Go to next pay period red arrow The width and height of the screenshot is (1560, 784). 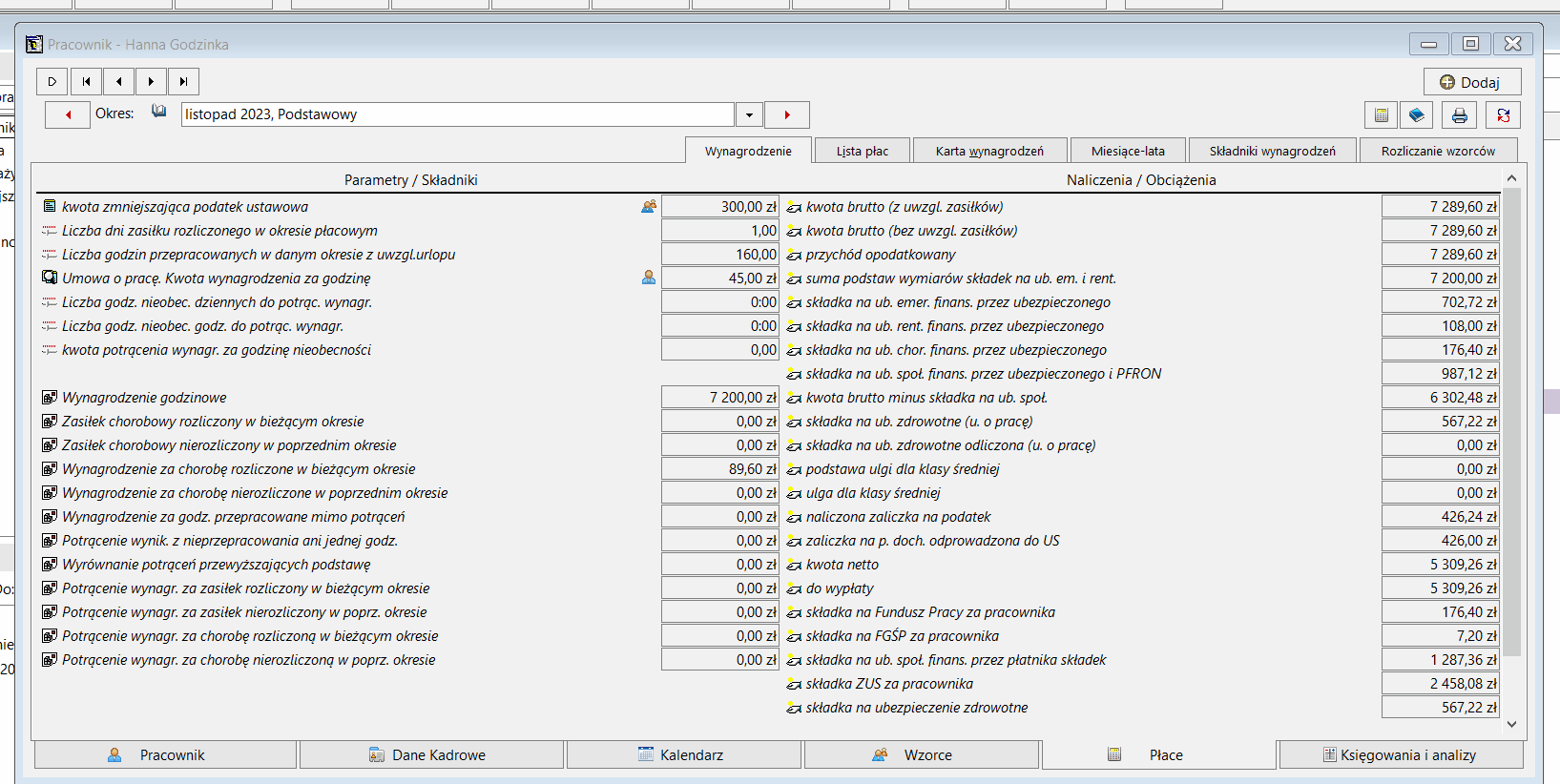click(787, 114)
